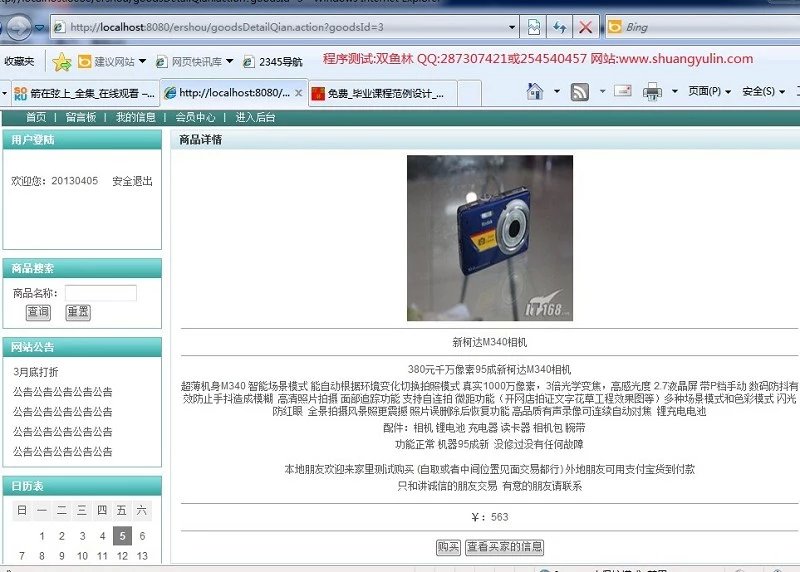Select day 13 in the calendar

pyautogui.click(x=142, y=556)
